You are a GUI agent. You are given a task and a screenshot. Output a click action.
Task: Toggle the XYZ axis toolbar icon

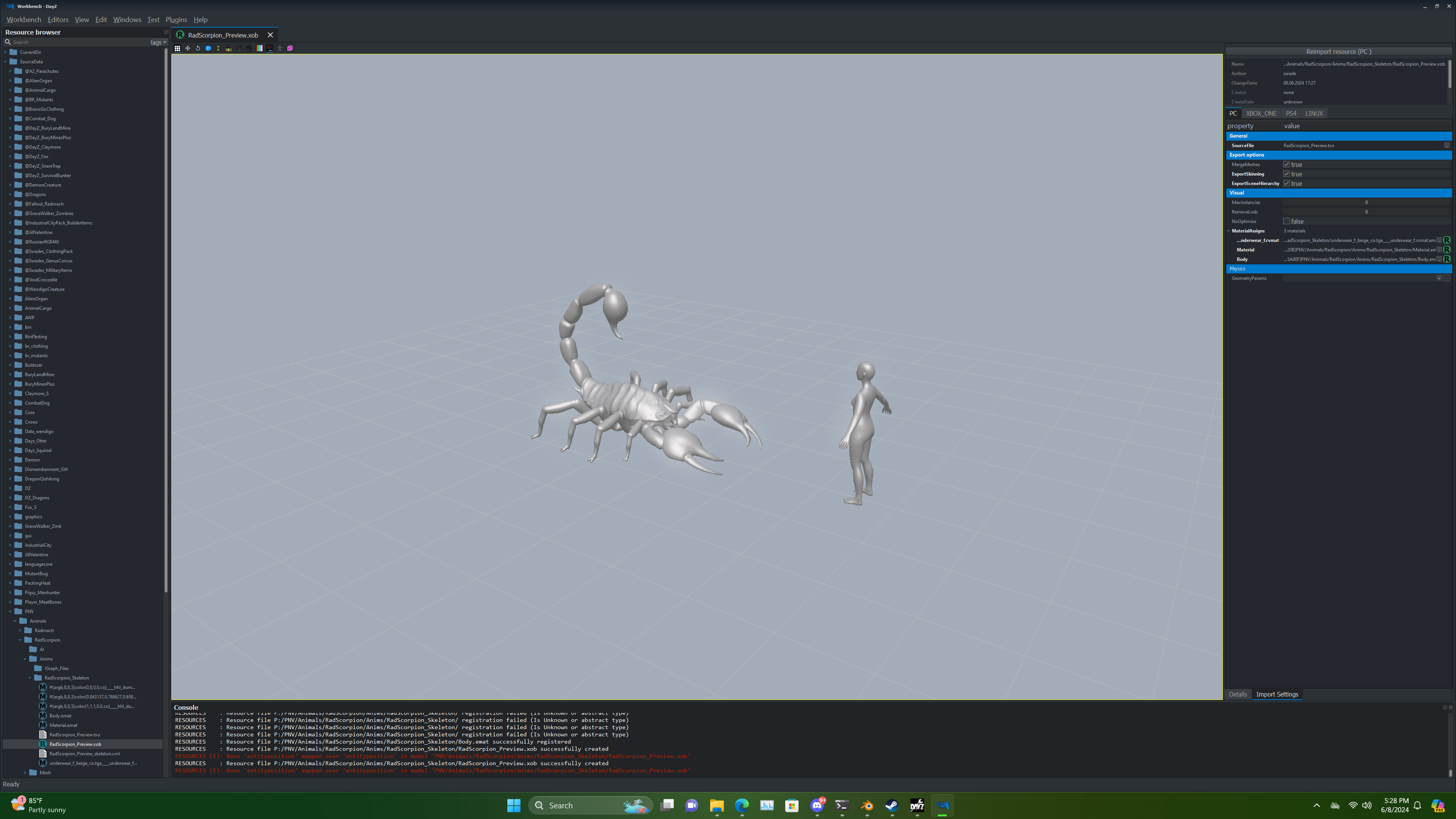coord(238,48)
